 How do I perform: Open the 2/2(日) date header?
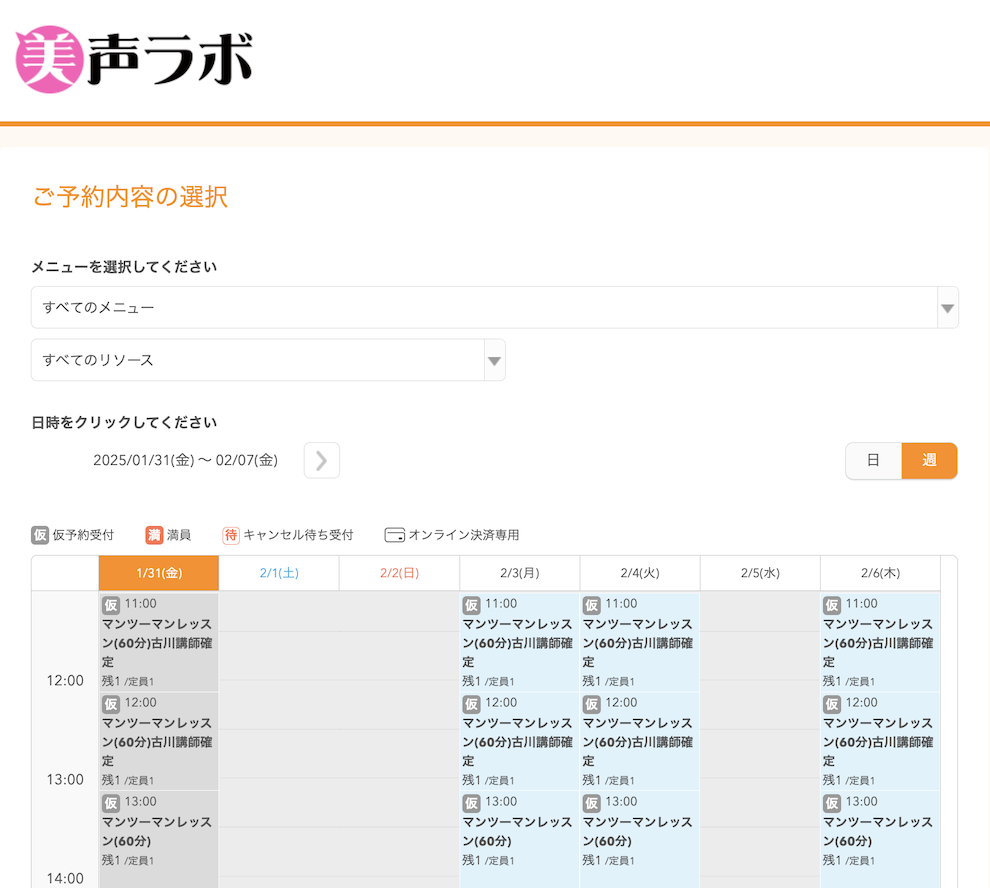click(x=399, y=573)
